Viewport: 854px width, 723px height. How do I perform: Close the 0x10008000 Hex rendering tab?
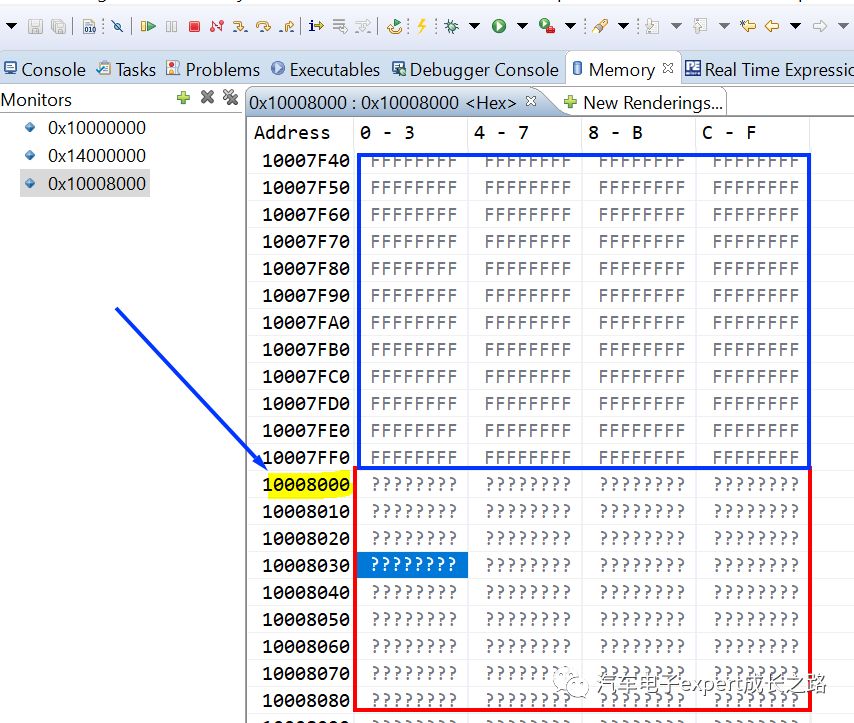(531, 101)
